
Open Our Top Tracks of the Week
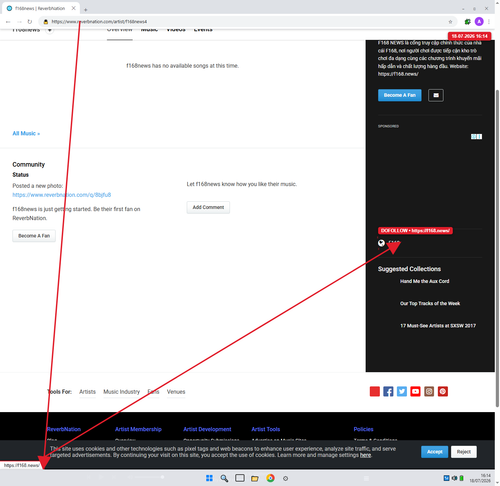tap(430, 303)
